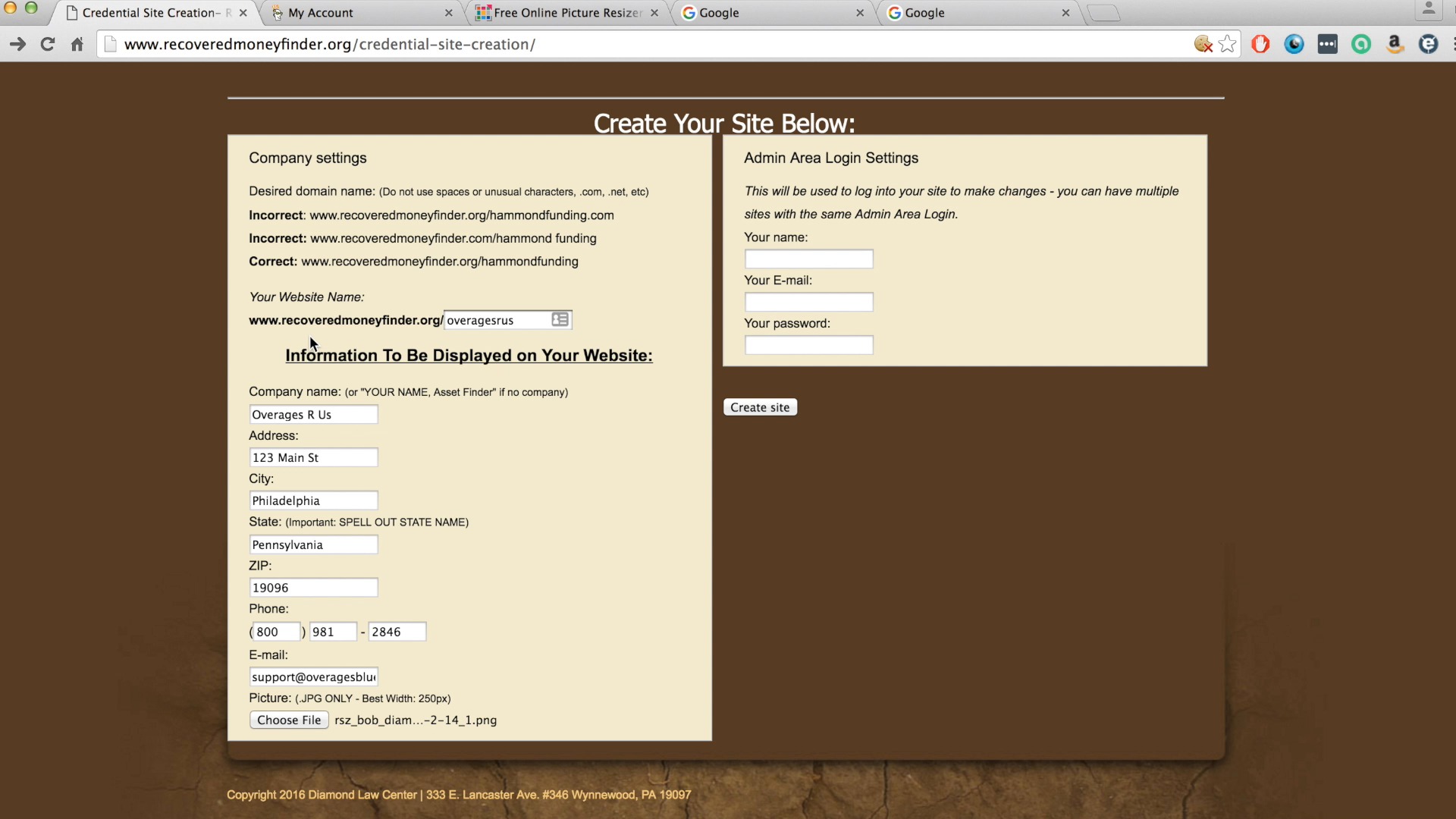Open the Chrome profile user button
This screenshot has height=819, width=1456.
pyautogui.click(x=1428, y=10)
